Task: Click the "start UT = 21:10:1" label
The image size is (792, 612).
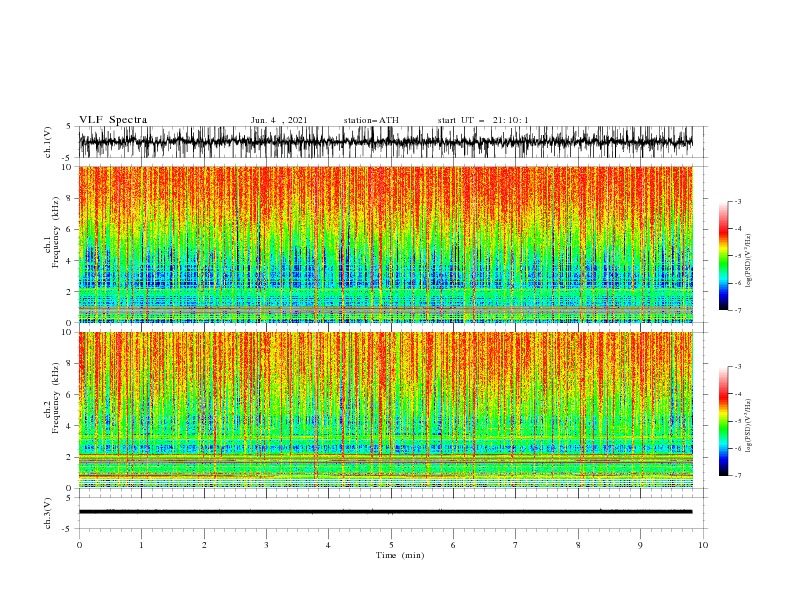Action: coord(483,120)
